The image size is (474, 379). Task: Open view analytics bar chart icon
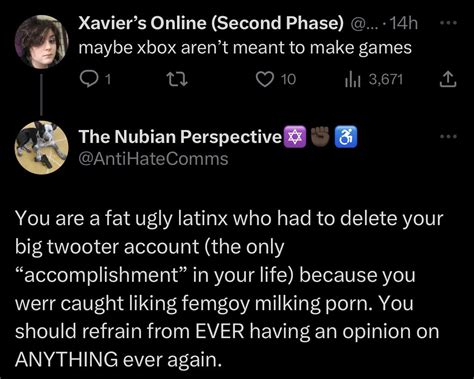pos(353,80)
